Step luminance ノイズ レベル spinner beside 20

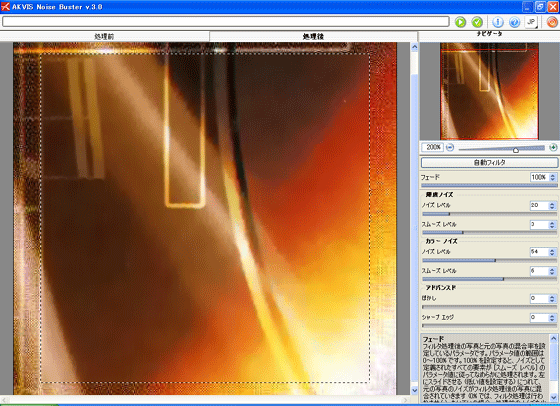click(552, 205)
